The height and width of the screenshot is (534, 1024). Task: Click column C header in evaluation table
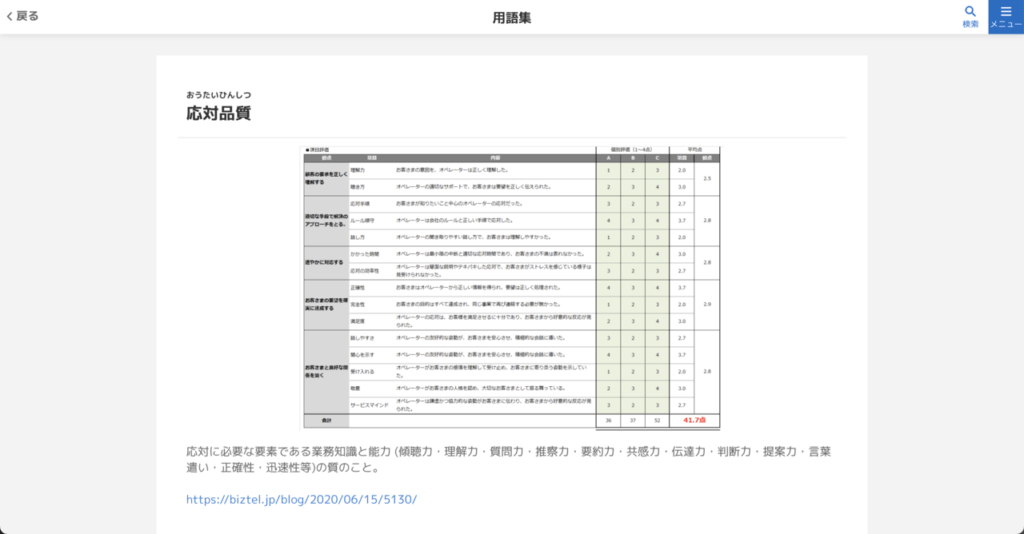click(x=657, y=159)
